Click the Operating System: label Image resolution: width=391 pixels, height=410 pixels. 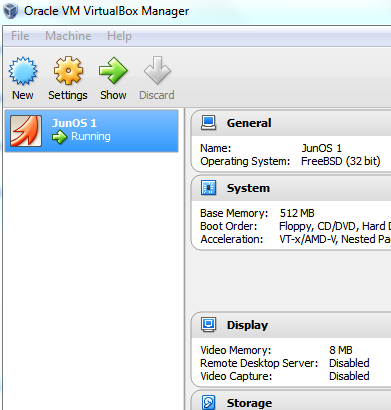(x=245, y=161)
